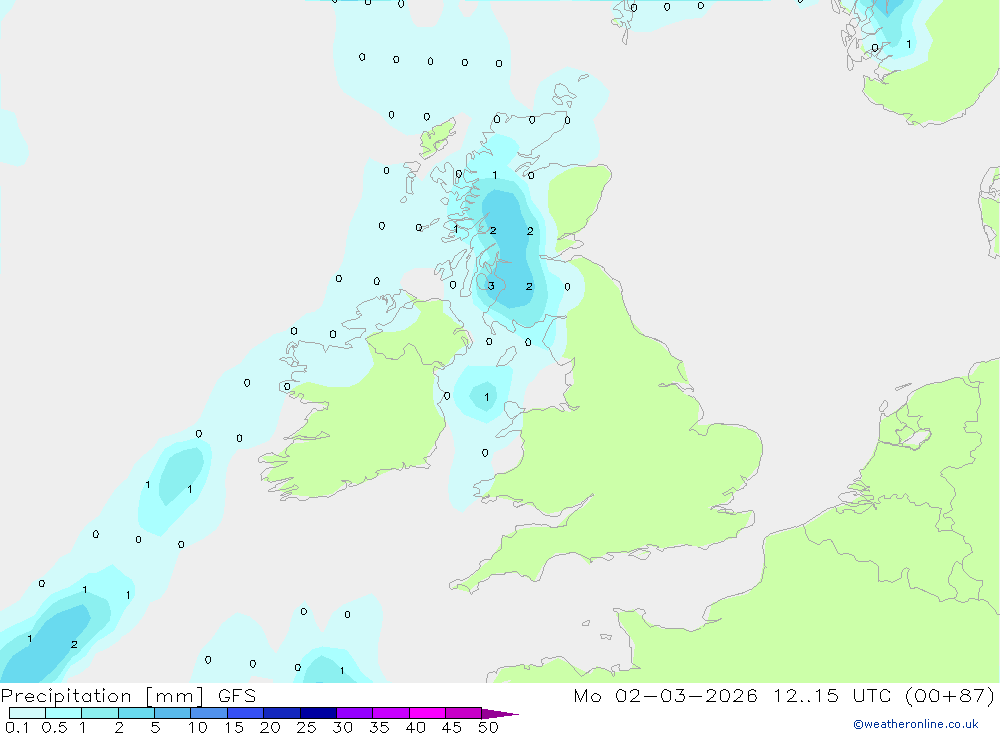The height and width of the screenshot is (733, 1000).
Task: Click the 5–10 mm legend color swatch
Action: 173,713
